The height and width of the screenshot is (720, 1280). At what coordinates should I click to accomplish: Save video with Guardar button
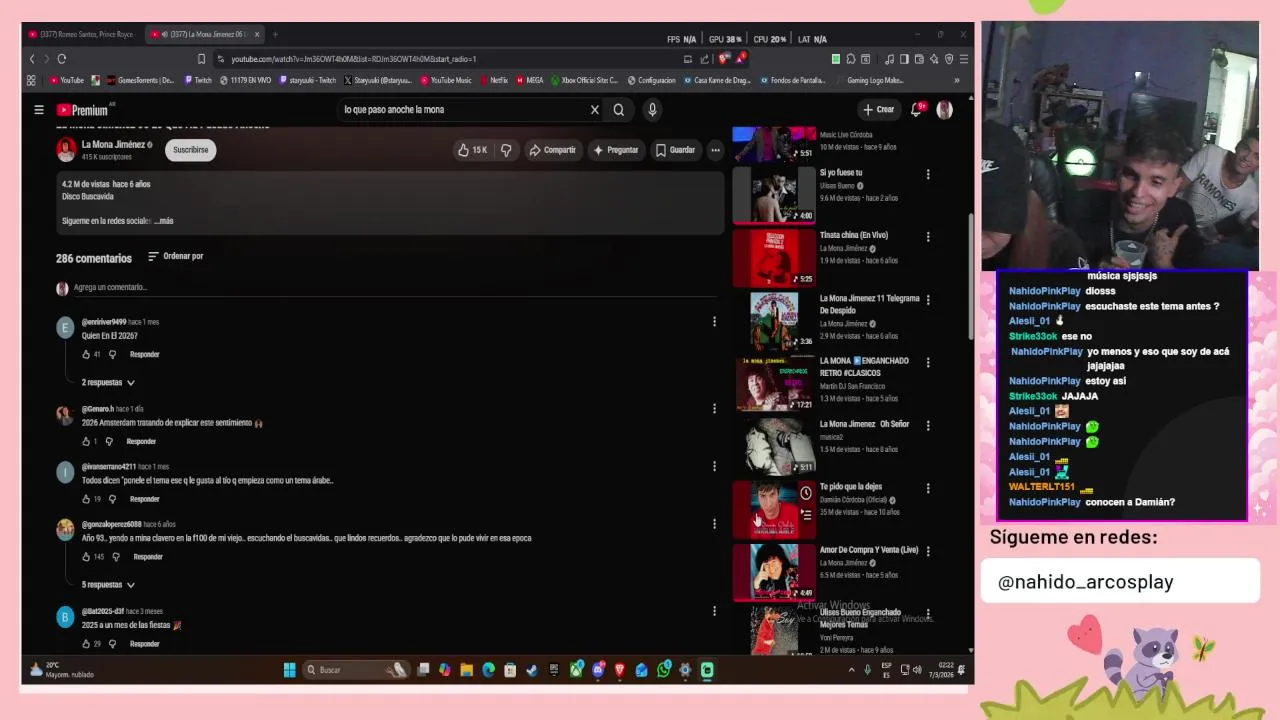[675, 150]
